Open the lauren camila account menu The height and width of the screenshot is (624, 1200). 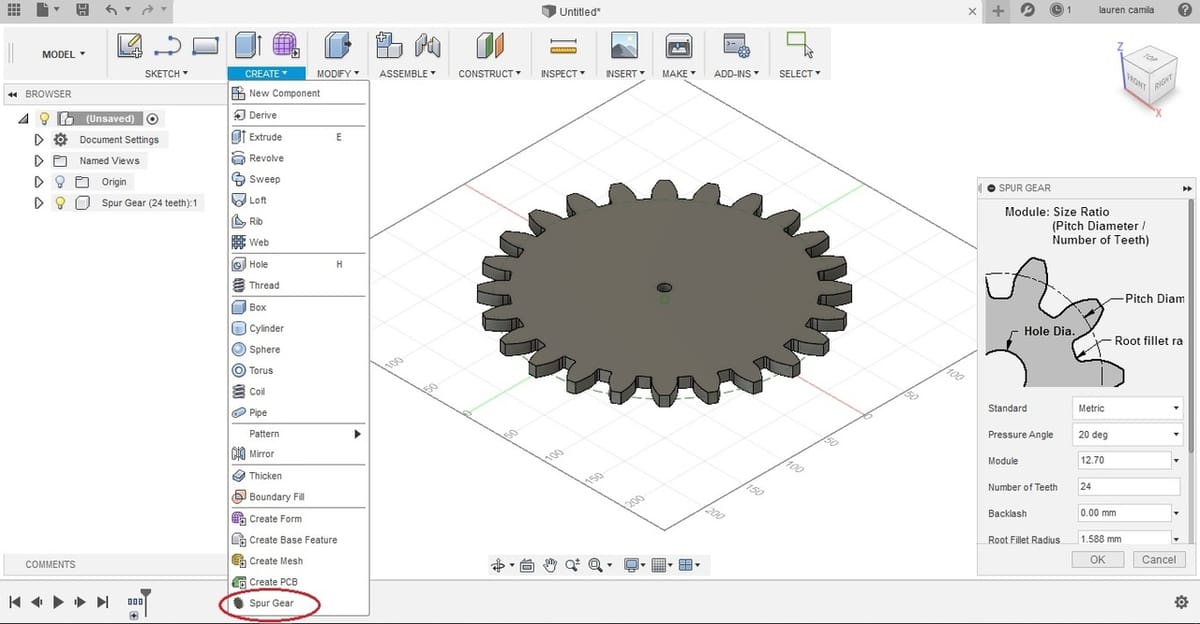[x=1125, y=10]
